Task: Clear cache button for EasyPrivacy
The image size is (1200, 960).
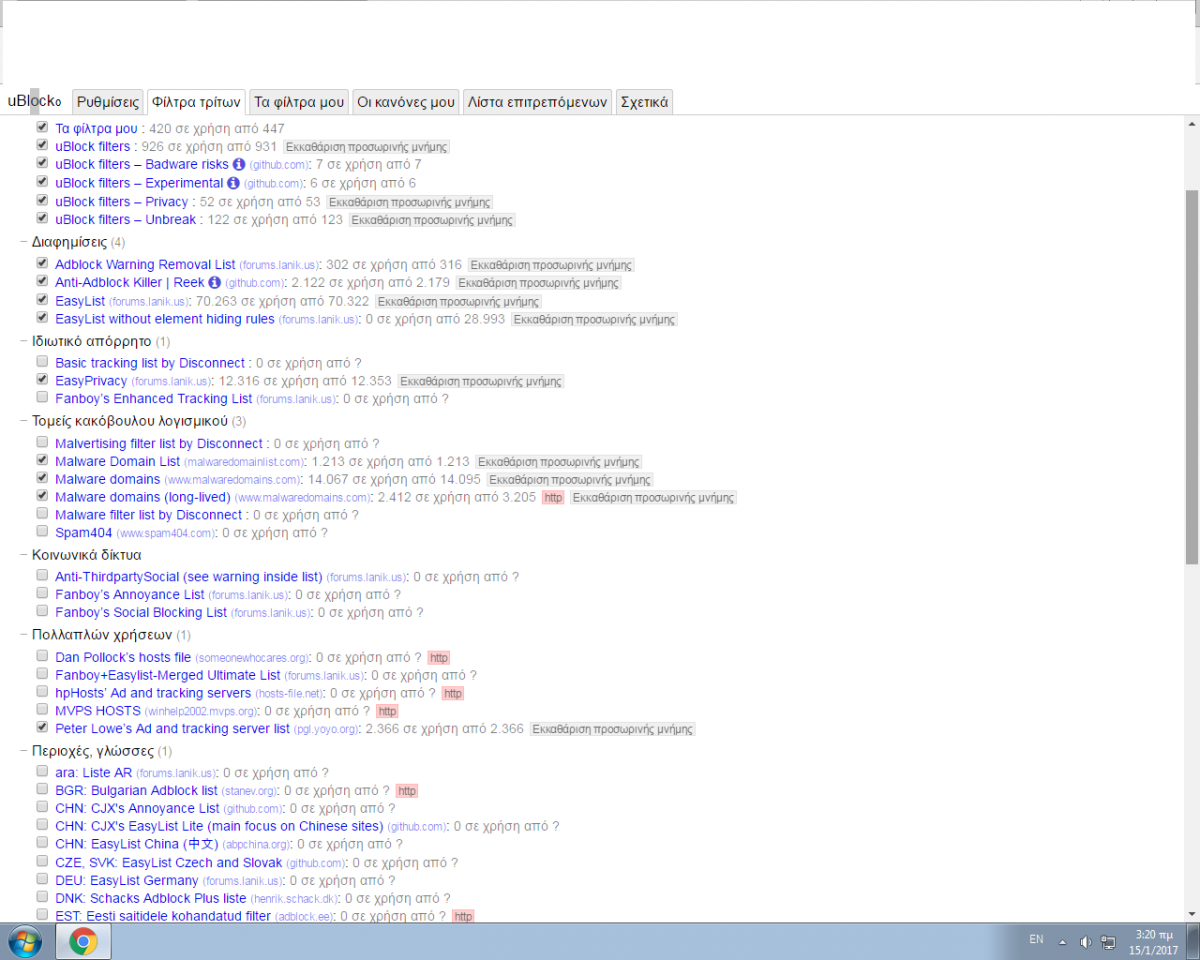Action: click(x=481, y=381)
